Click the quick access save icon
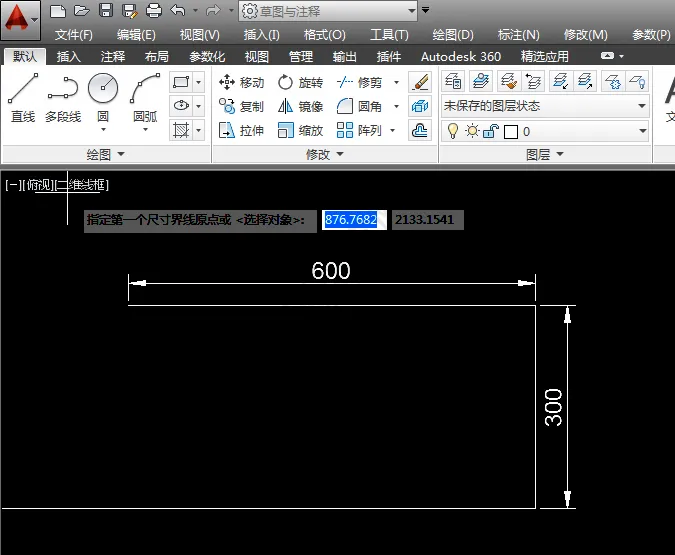The width and height of the screenshot is (675, 555). 105,10
